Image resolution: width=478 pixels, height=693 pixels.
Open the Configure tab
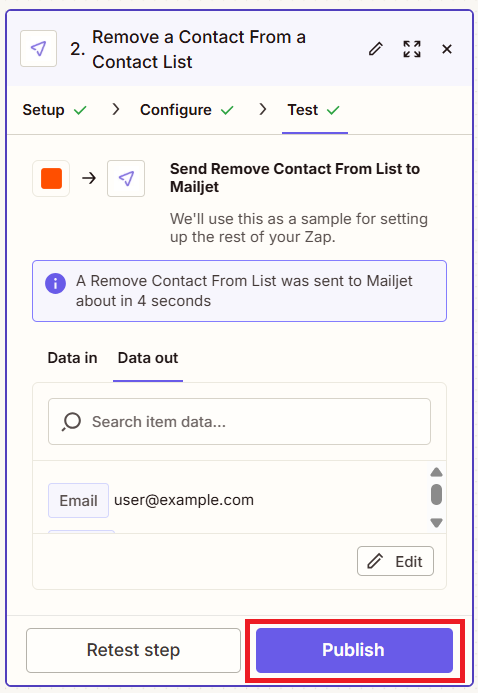point(186,110)
